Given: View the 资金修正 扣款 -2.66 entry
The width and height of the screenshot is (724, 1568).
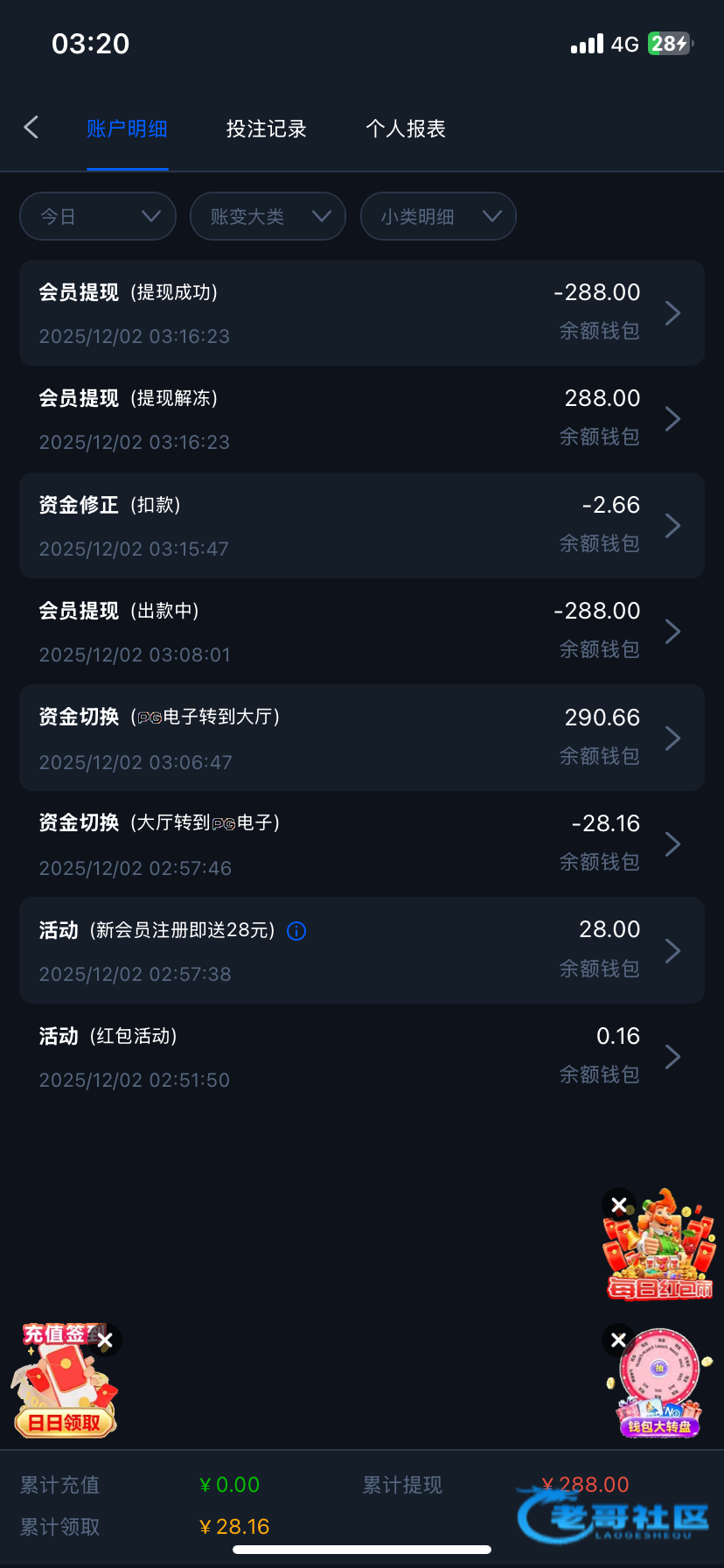Looking at the screenshot, I should click(361, 525).
